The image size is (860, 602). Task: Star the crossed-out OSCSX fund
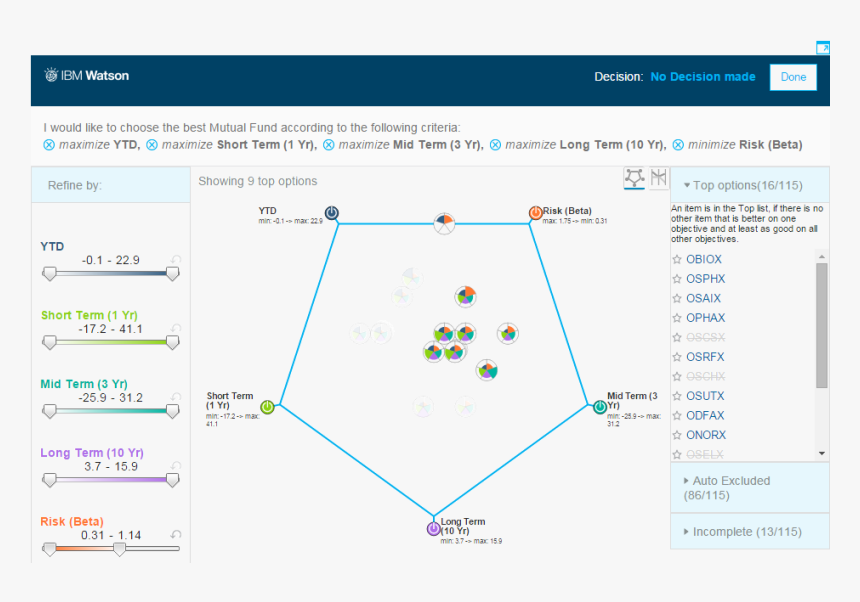point(677,337)
